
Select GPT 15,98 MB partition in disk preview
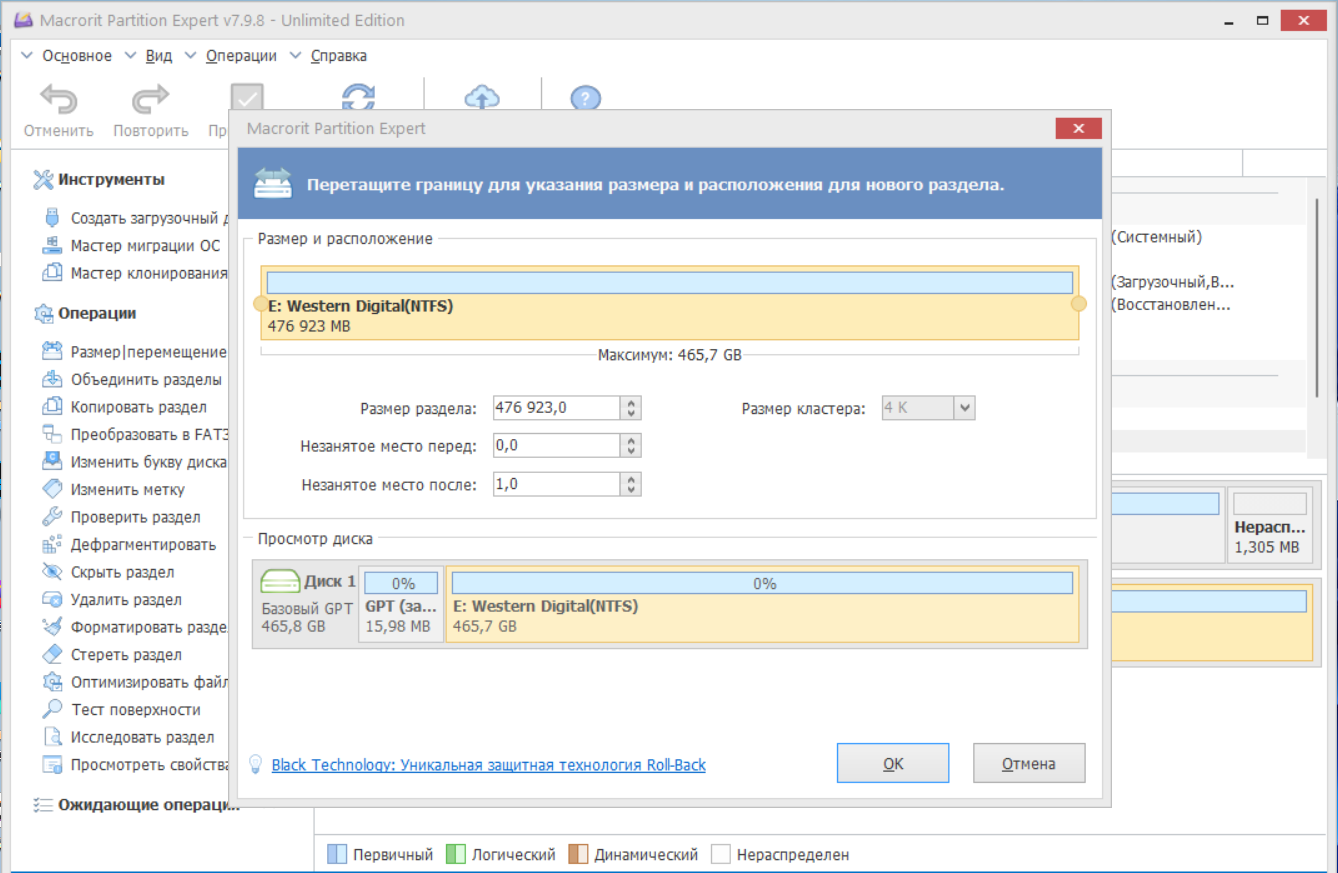[400, 604]
